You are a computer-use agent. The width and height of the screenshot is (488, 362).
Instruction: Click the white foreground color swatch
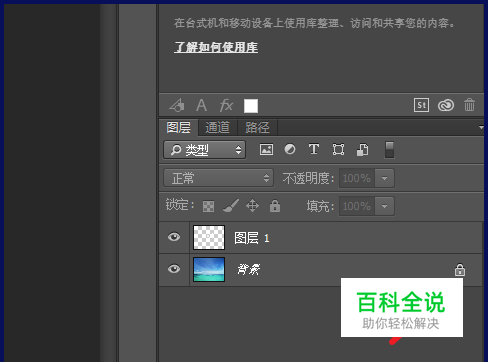click(251, 106)
